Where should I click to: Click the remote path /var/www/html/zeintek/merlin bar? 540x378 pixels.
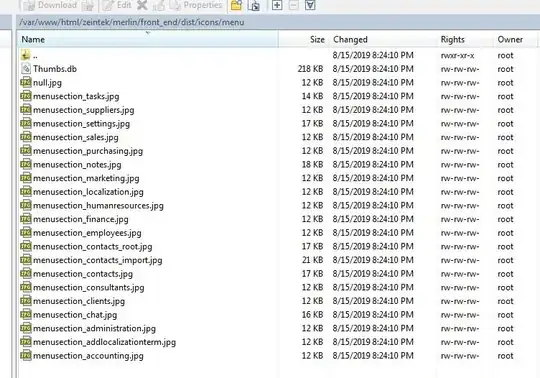[278, 22]
